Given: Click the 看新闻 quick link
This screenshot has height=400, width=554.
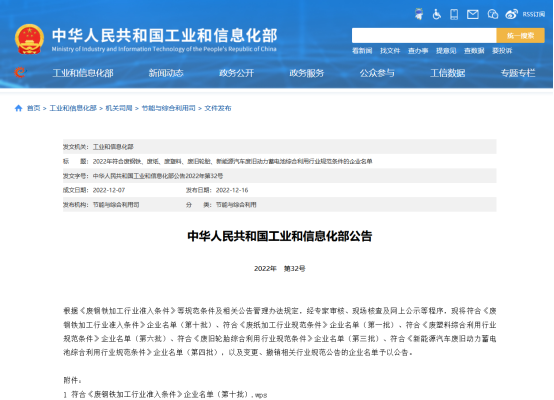Looking at the screenshot, I should (x=362, y=51).
